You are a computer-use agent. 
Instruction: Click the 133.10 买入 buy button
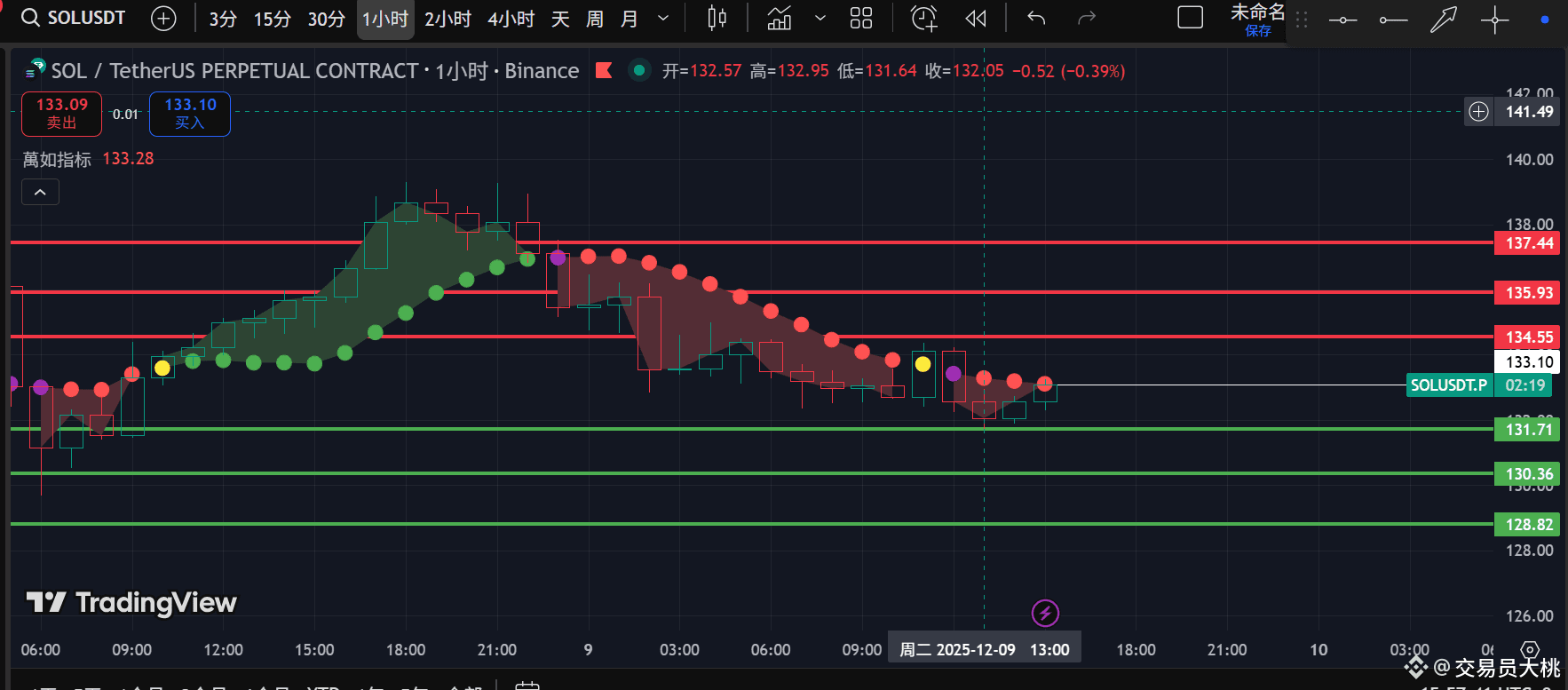click(x=190, y=114)
